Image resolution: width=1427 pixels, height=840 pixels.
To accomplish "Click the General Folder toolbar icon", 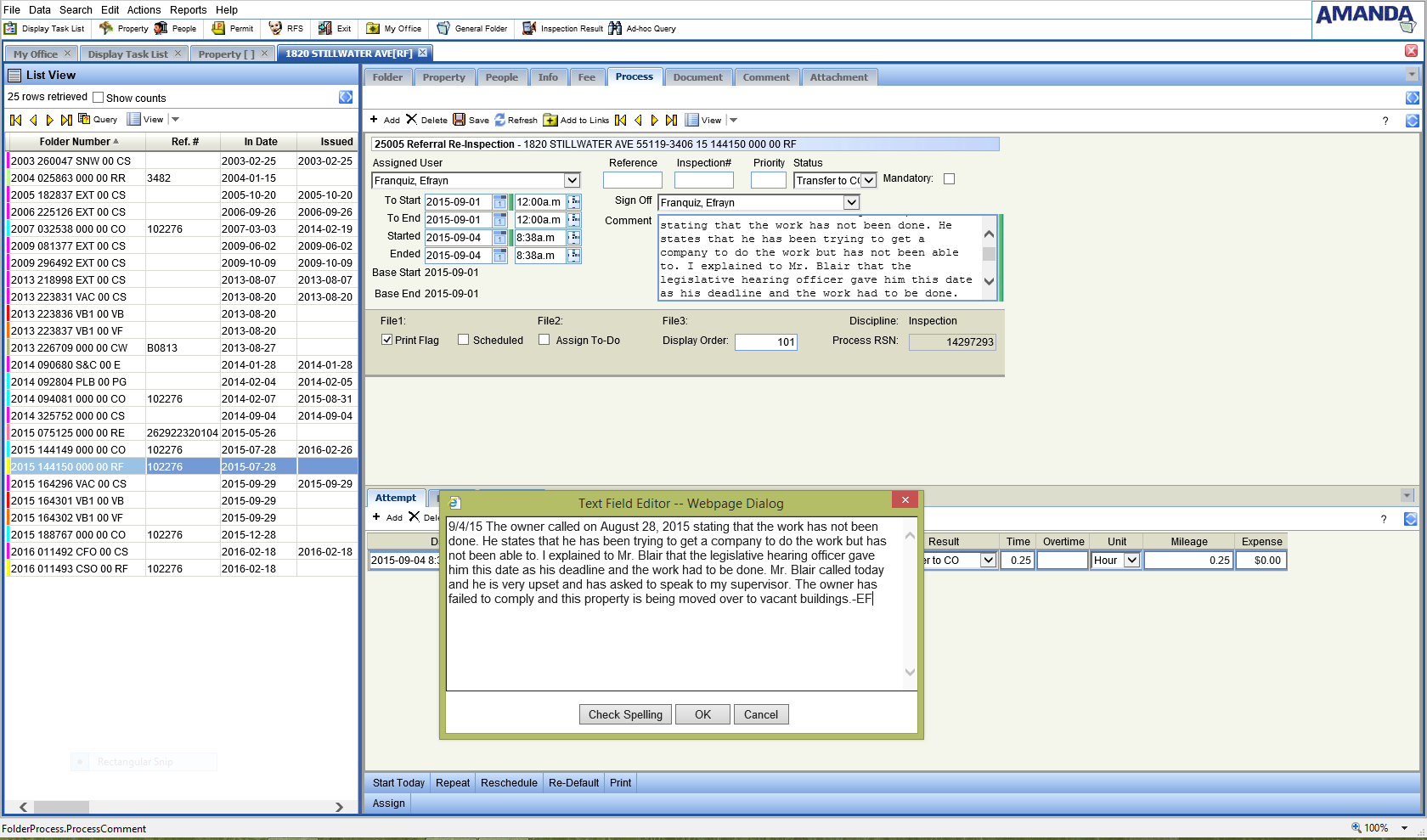I will [443, 28].
